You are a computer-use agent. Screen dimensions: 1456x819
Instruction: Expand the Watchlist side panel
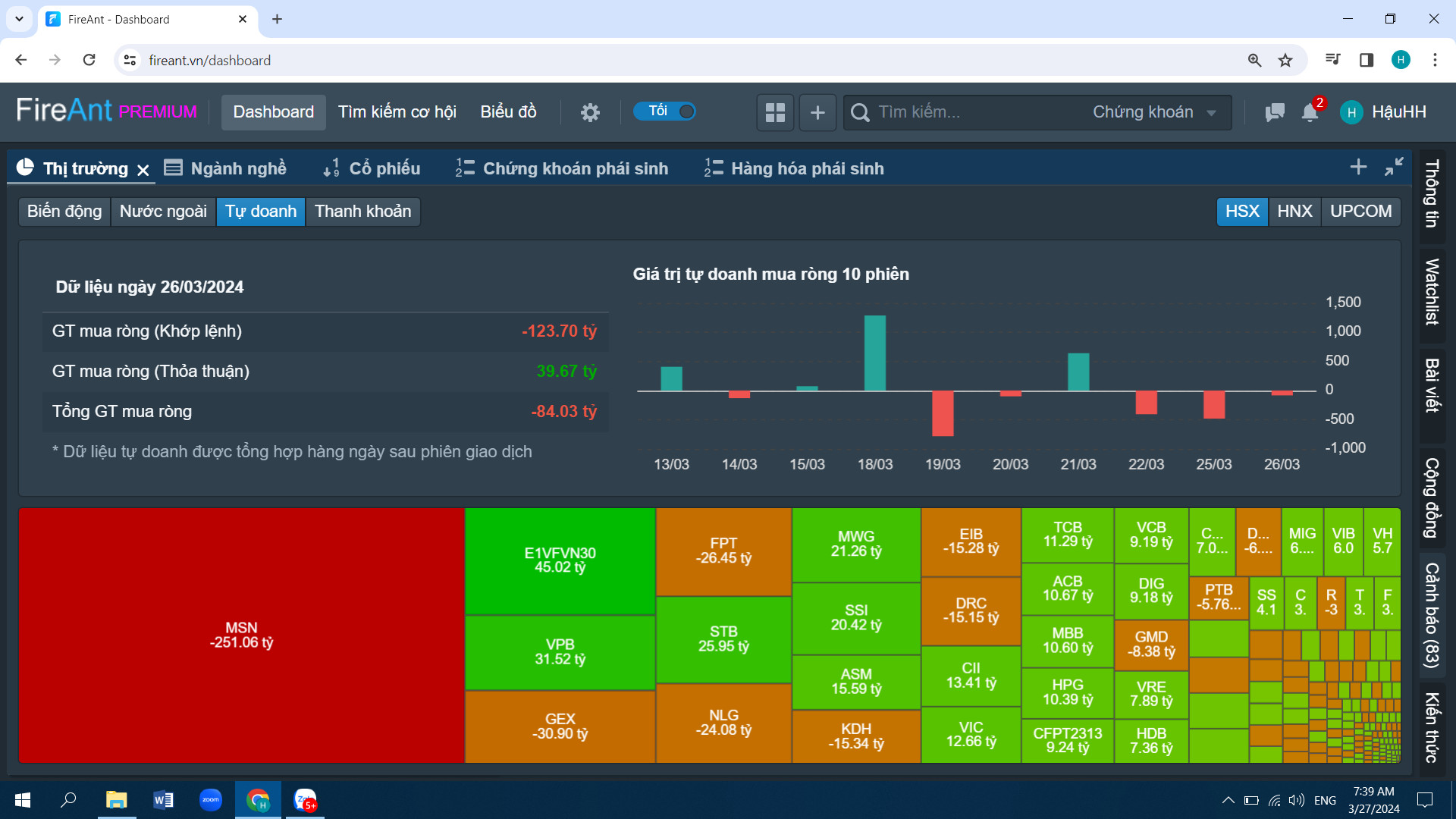click(x=1432, y=291)
